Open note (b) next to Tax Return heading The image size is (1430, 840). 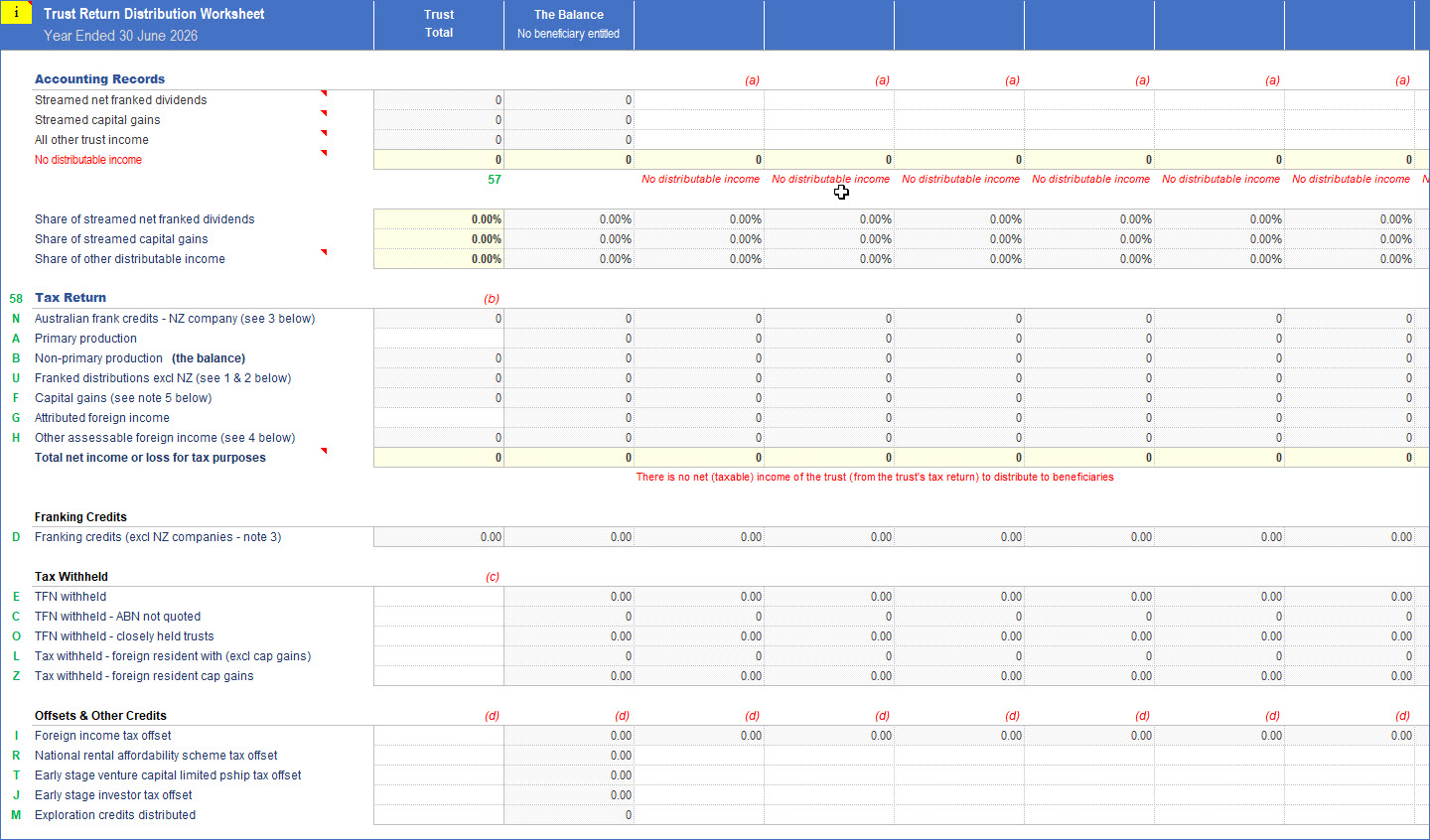[491, 299]
